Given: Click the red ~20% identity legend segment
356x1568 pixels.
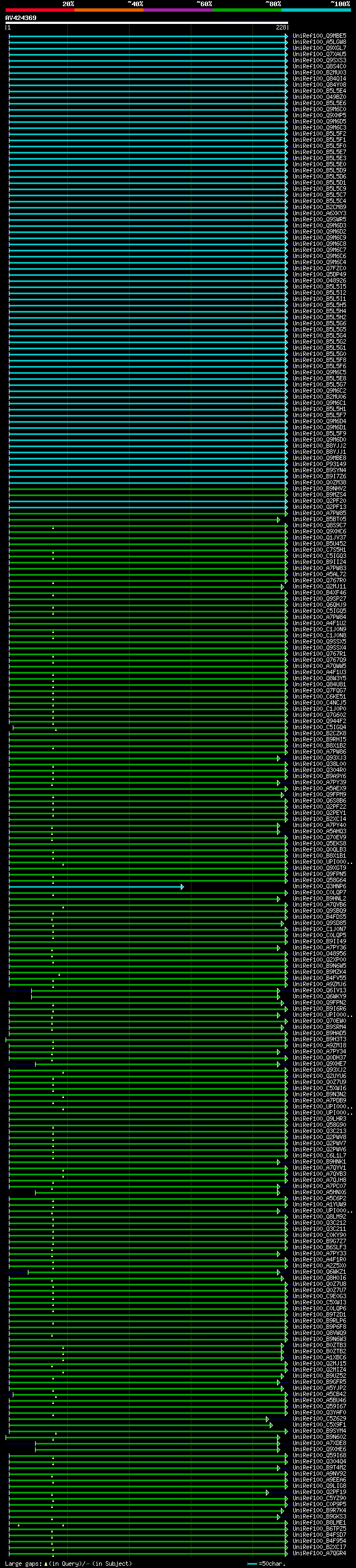Looking at the screenshot, I should (40, 10).
